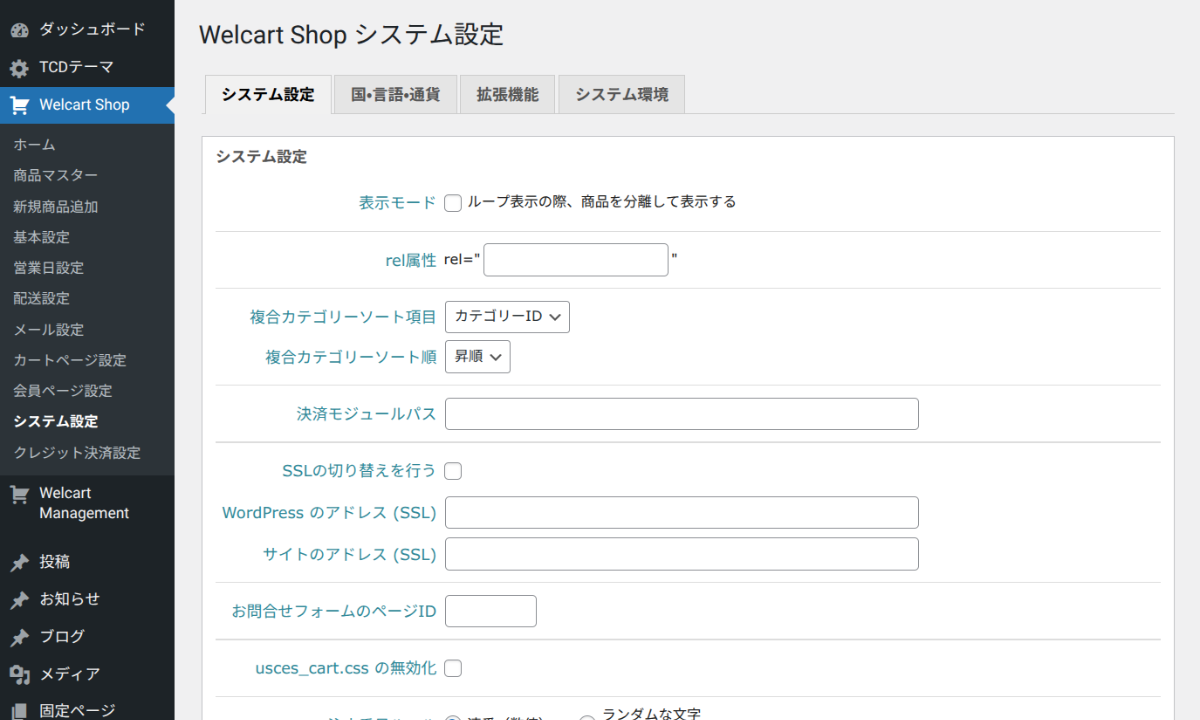Focus the サイトのアドレス (SSL) field

point(681,554)
